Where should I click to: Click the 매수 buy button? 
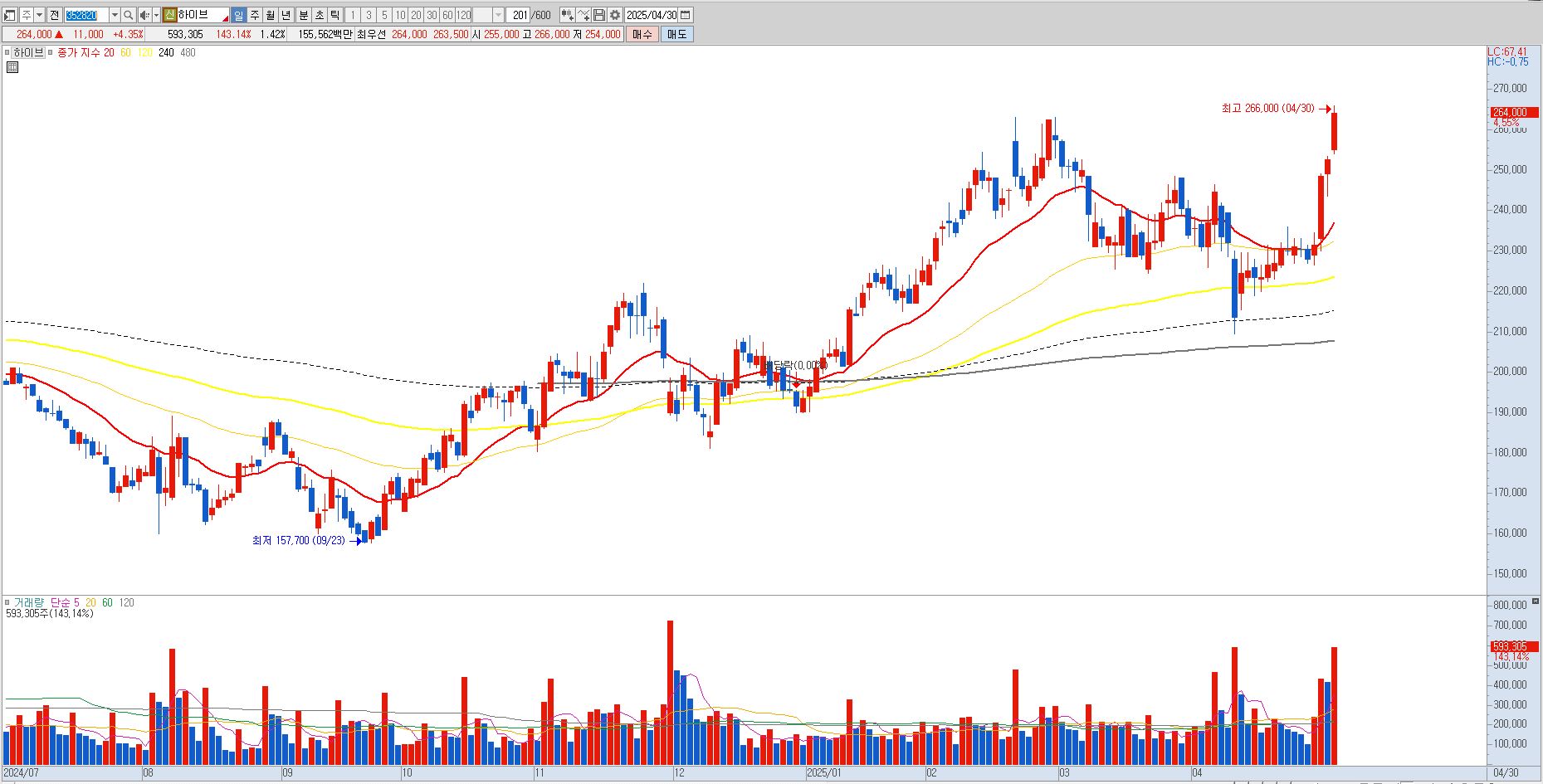[x=642, y=34]
